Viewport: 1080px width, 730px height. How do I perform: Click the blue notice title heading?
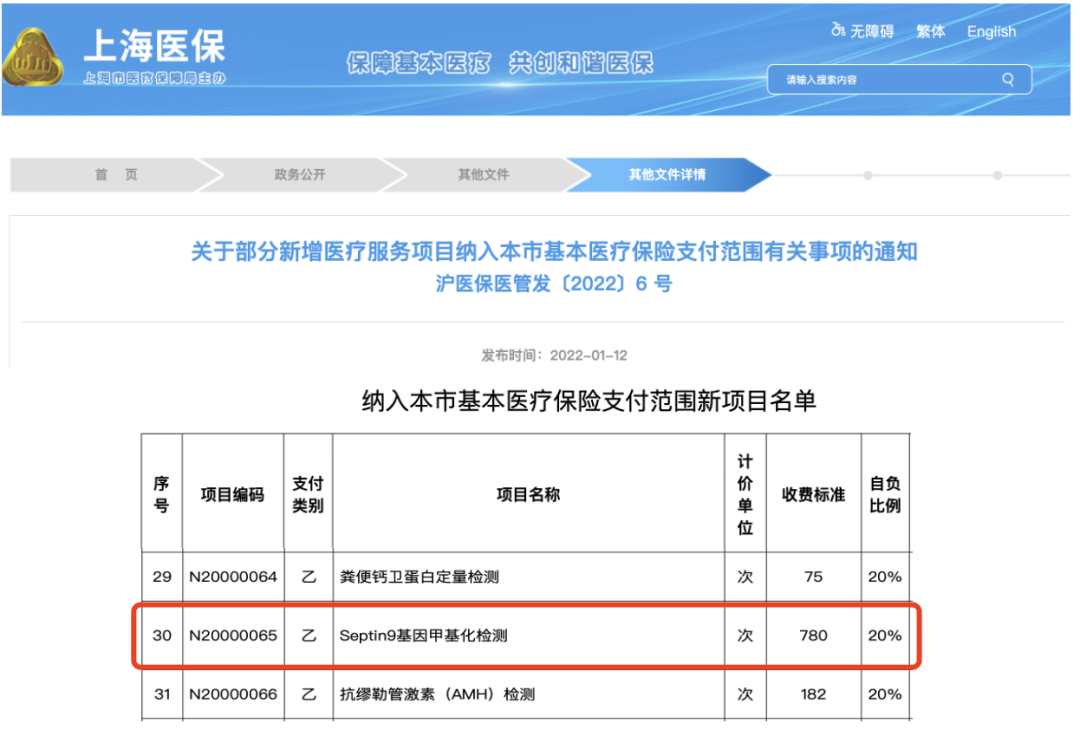554,251
